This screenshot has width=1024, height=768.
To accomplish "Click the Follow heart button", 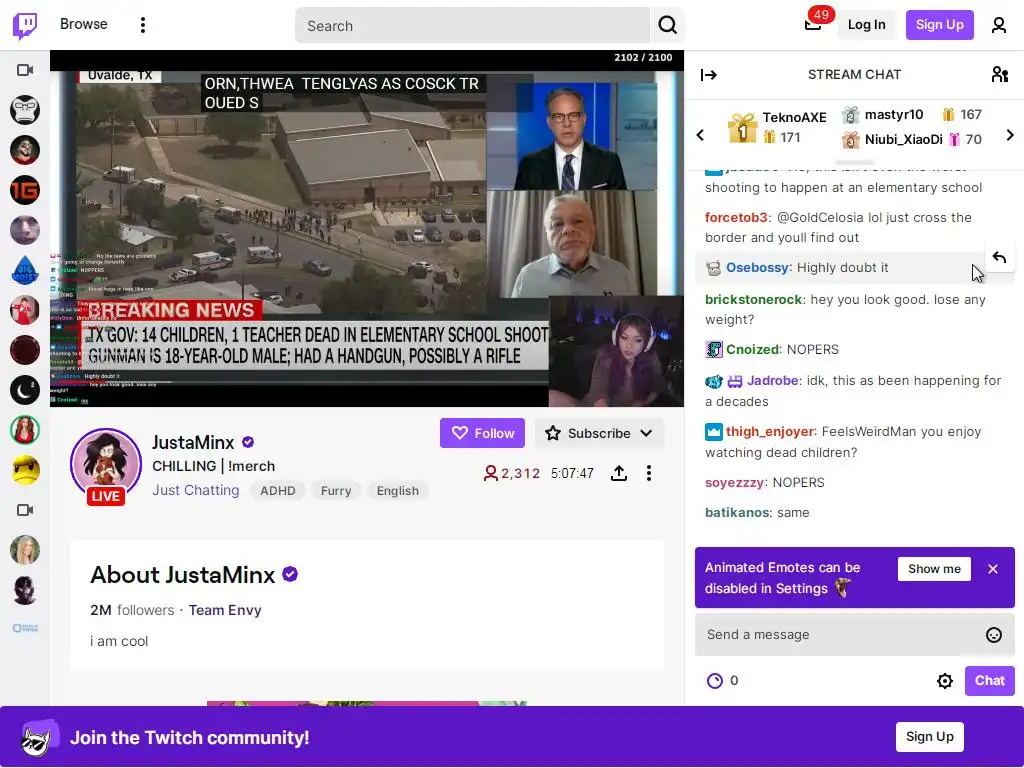I will point(482,433).
